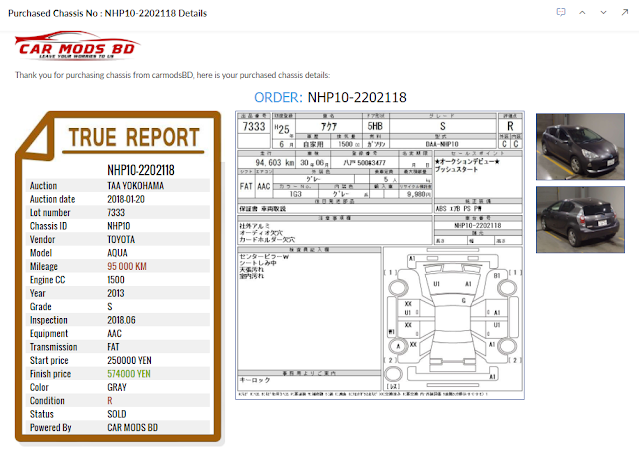Click auction date 2018-01-20
The image size is (639, 460).
[x=126, y=199]
